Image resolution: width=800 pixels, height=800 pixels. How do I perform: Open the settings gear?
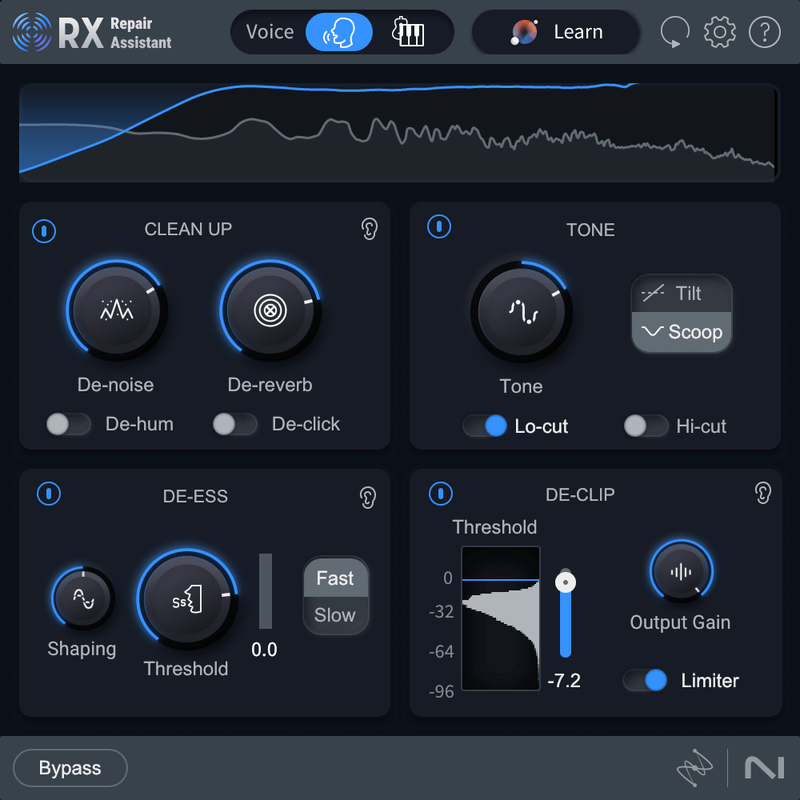(720, 32)
